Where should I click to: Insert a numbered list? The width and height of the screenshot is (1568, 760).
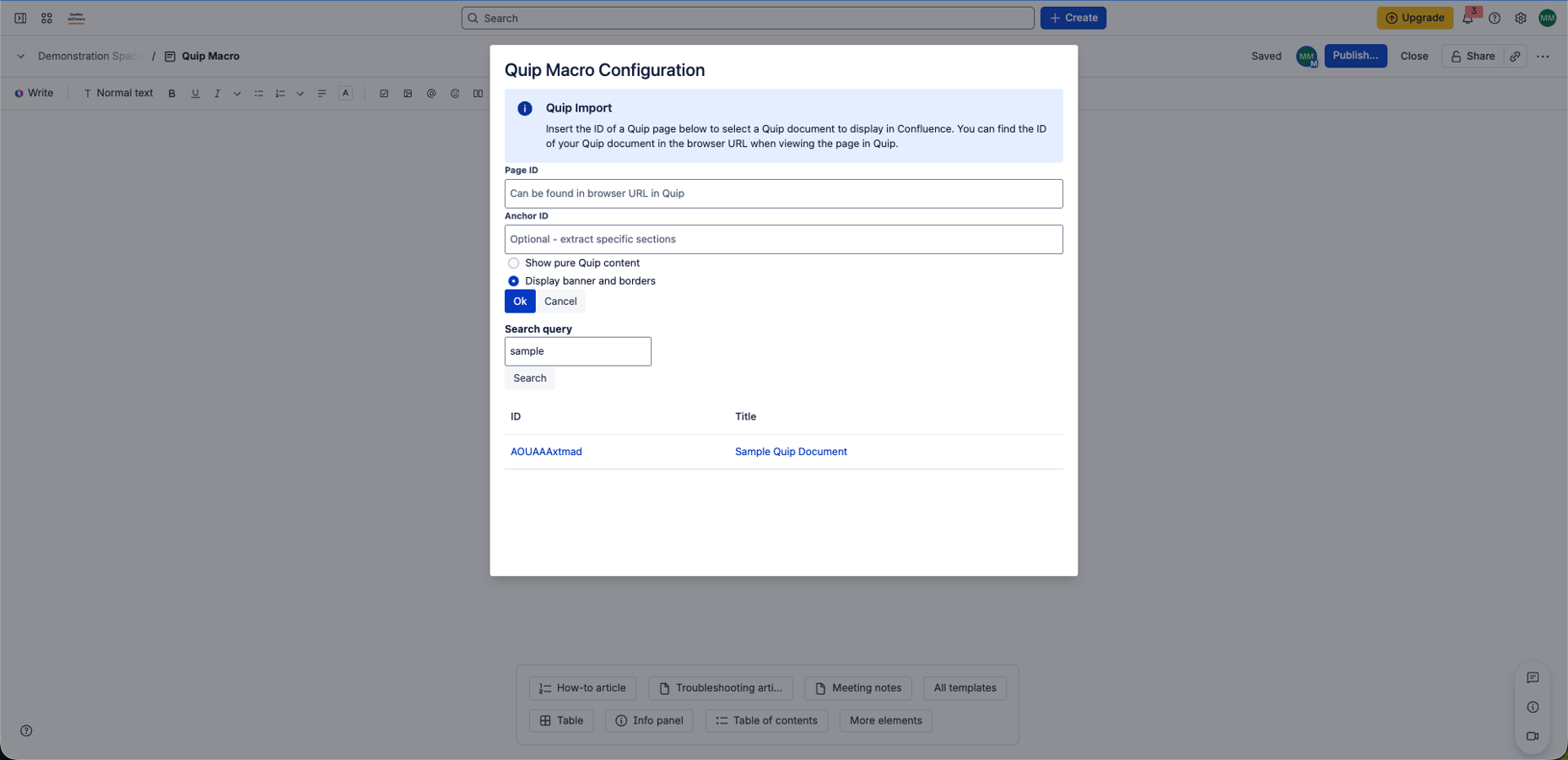pos(280,94)
